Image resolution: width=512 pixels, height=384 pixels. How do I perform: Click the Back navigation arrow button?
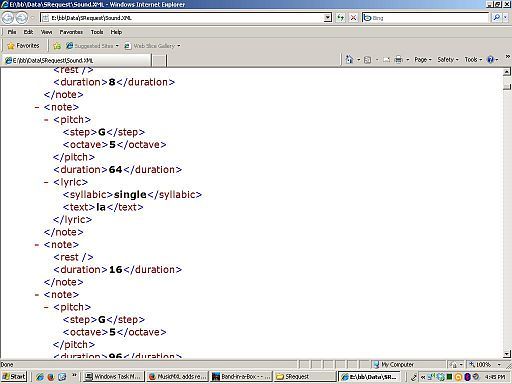click(x=8, y=18)
